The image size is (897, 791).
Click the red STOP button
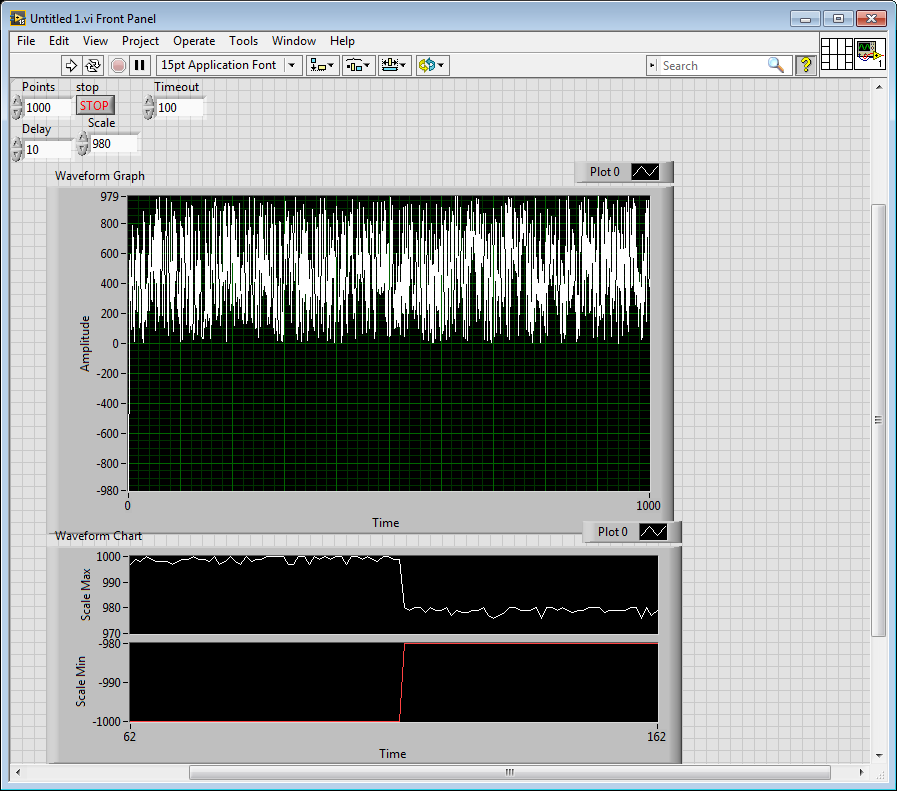click(x=95, y=106)
